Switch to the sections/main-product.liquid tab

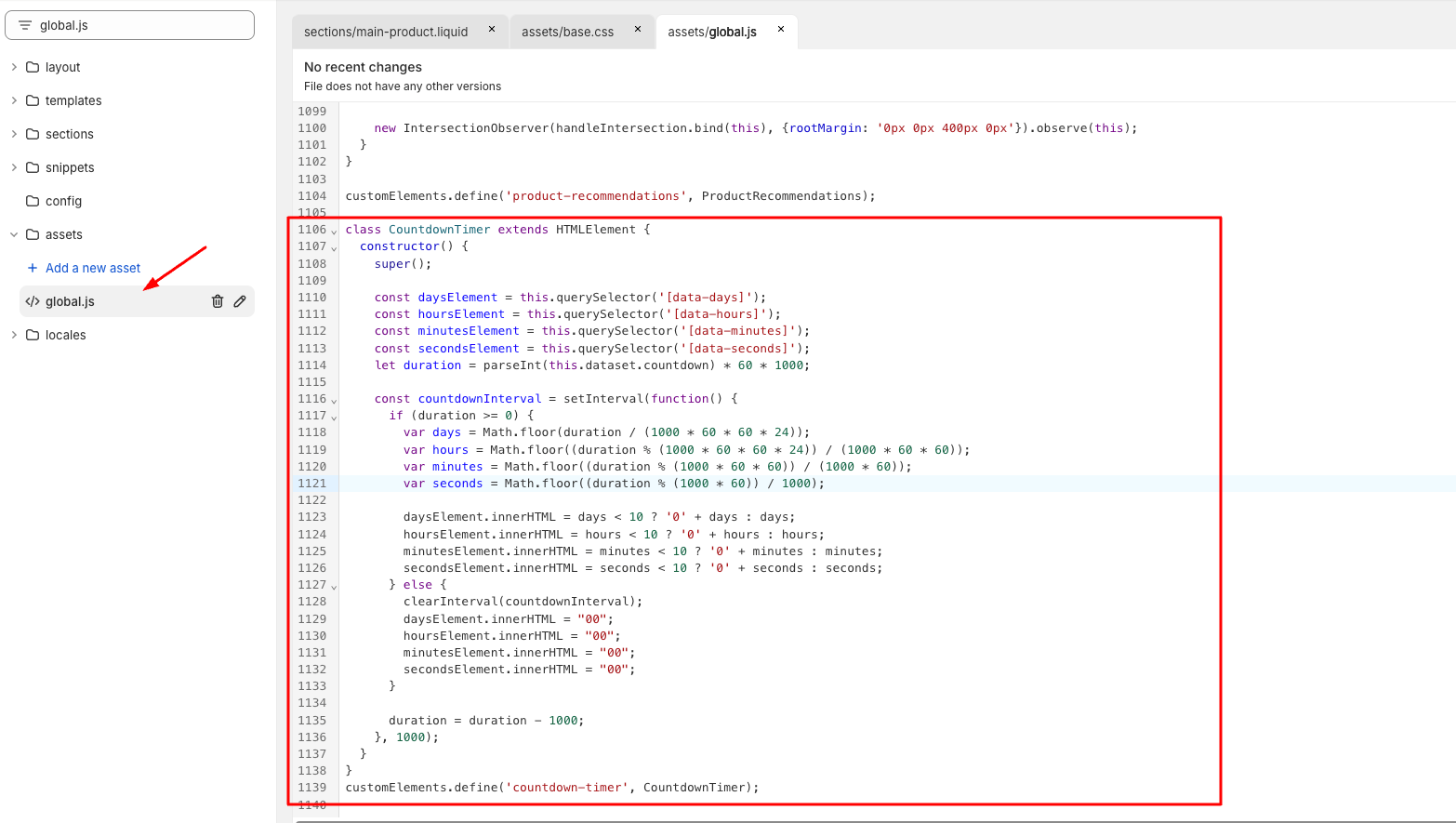pos(386,32)
